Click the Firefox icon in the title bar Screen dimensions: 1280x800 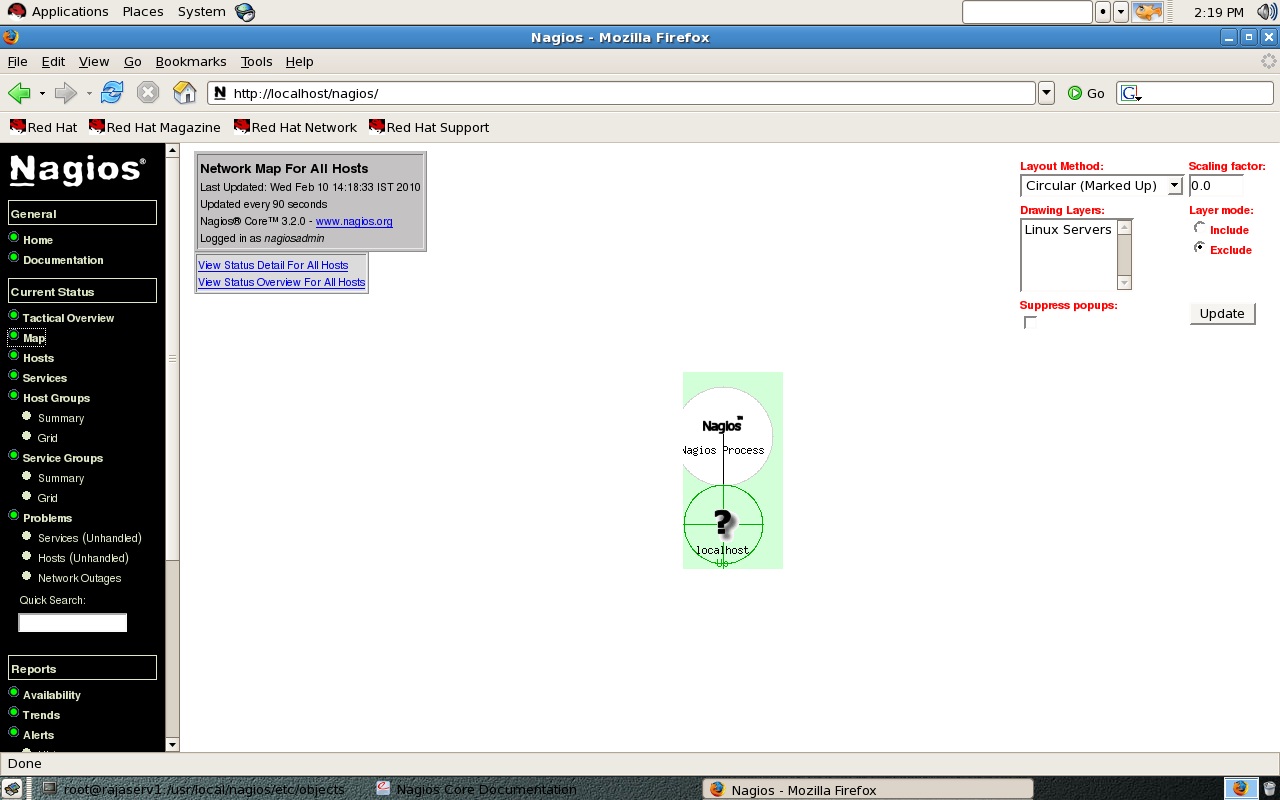tap(11, 37)
